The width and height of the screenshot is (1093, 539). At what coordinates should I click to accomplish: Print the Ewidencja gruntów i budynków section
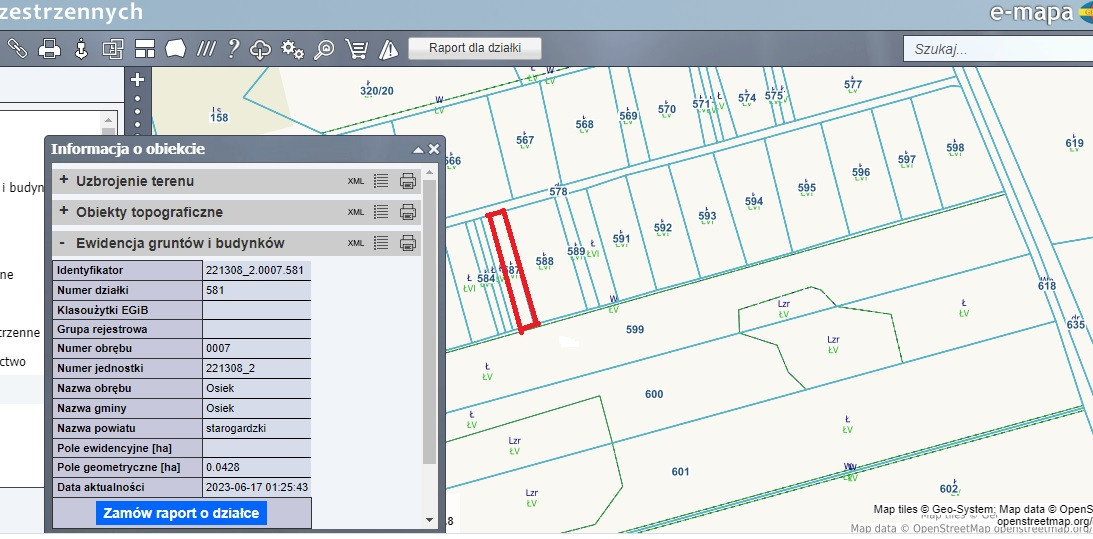tap(408, 243)
